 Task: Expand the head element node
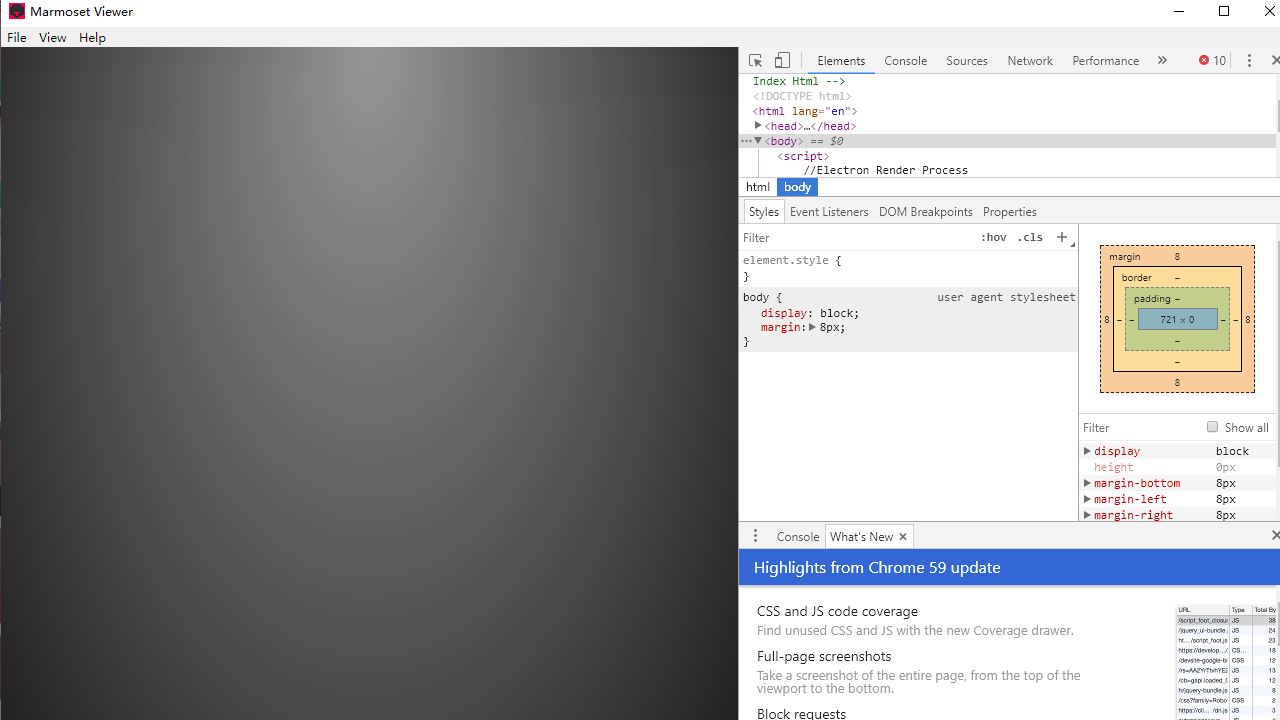point(758,126)
